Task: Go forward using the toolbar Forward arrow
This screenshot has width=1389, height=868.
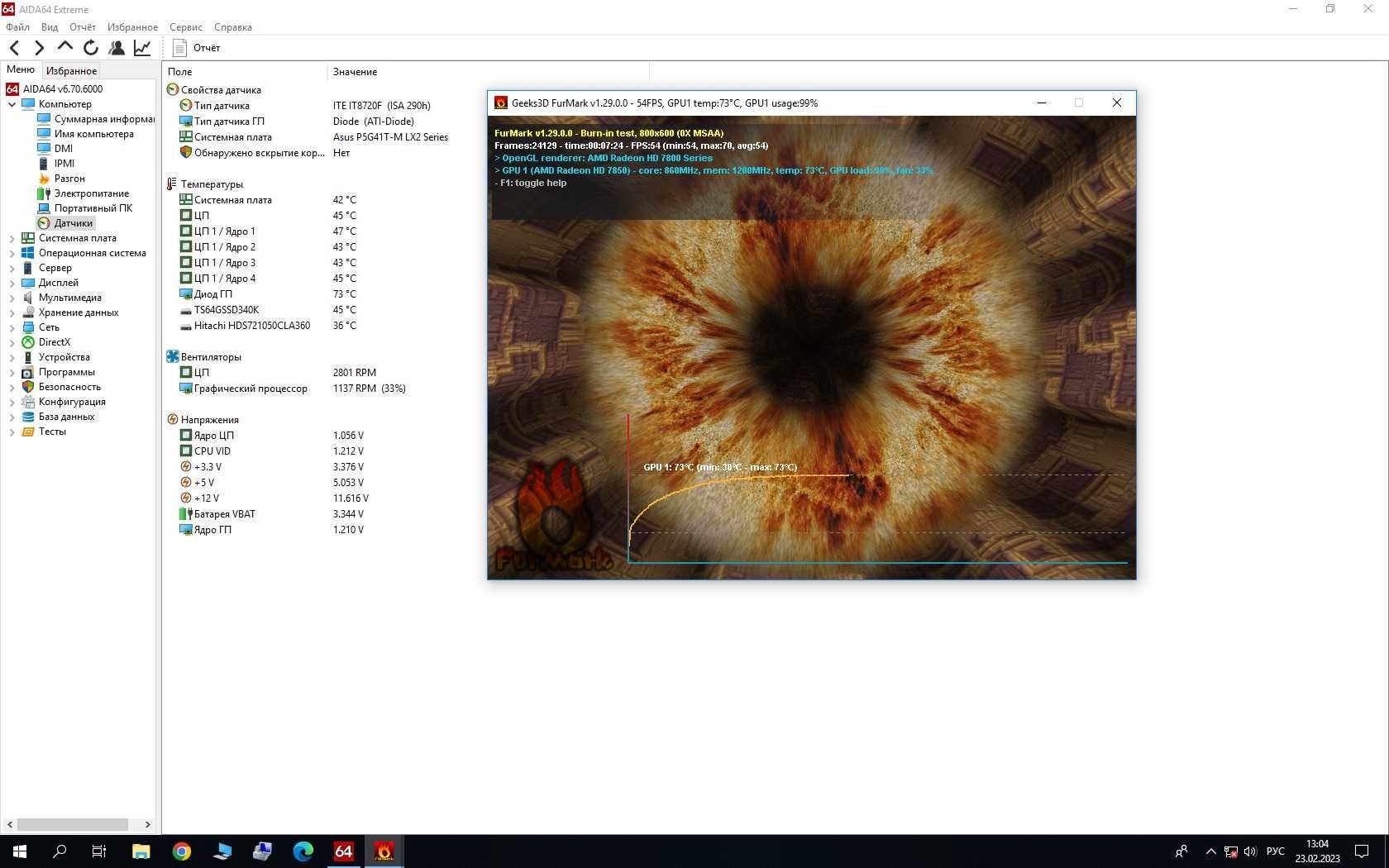Action: point(39,48)
